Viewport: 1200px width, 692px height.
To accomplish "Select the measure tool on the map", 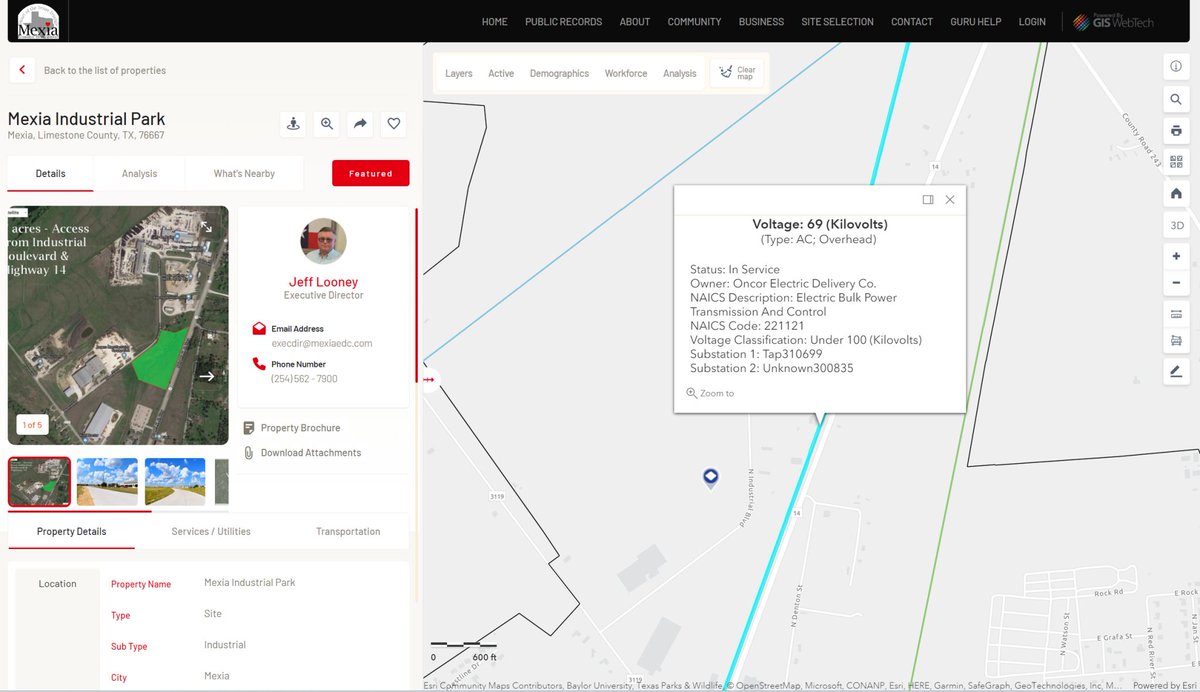I will [x=1176, y=313].
